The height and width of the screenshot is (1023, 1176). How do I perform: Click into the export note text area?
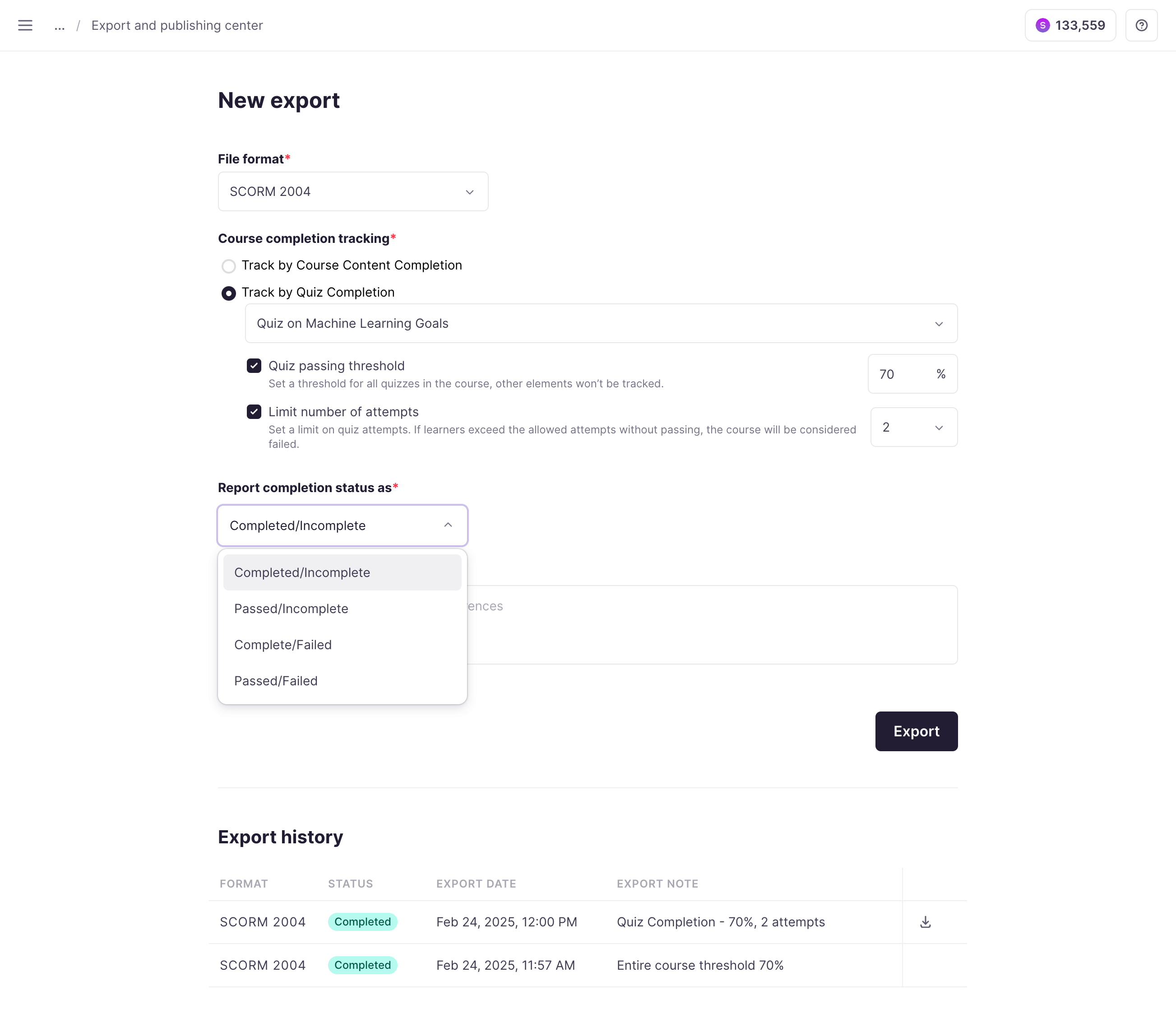coord(712,624)
